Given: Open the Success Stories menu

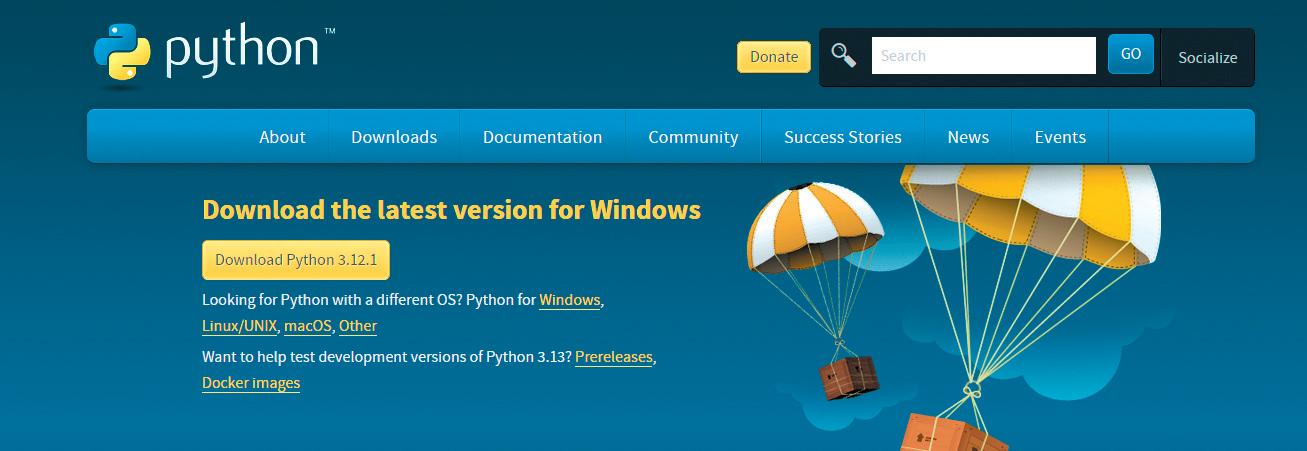Looking at the screenshot, I should (x=843, y=137).
